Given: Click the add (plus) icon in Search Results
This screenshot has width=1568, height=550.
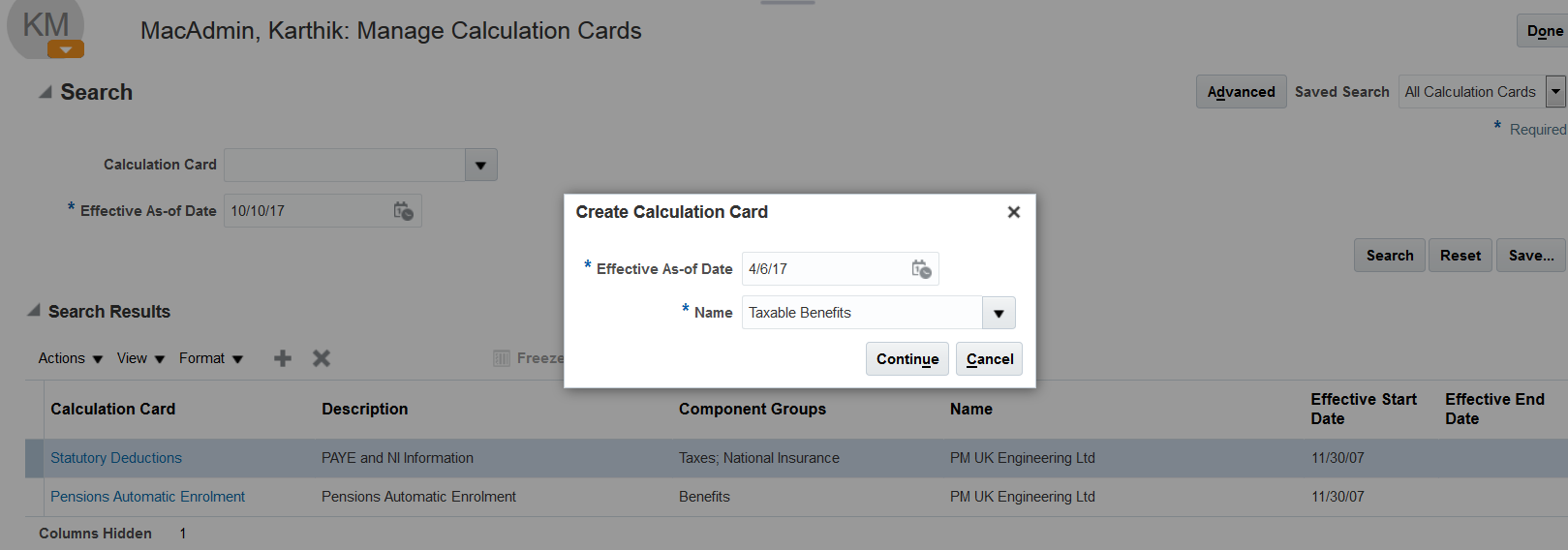Looking at the screenshot, I should click(283, 358).
